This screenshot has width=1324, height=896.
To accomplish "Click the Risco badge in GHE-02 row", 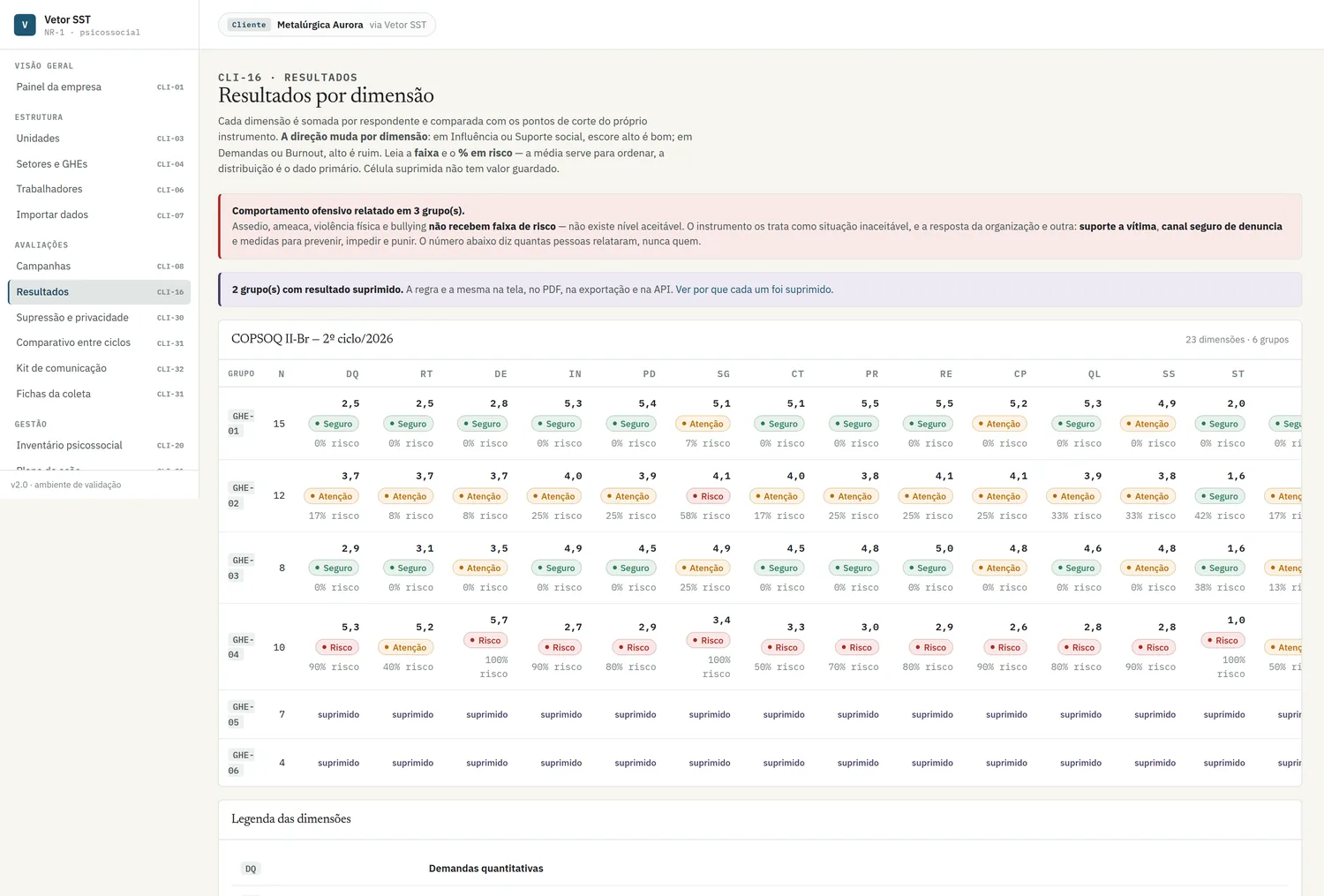I will 708,496.
